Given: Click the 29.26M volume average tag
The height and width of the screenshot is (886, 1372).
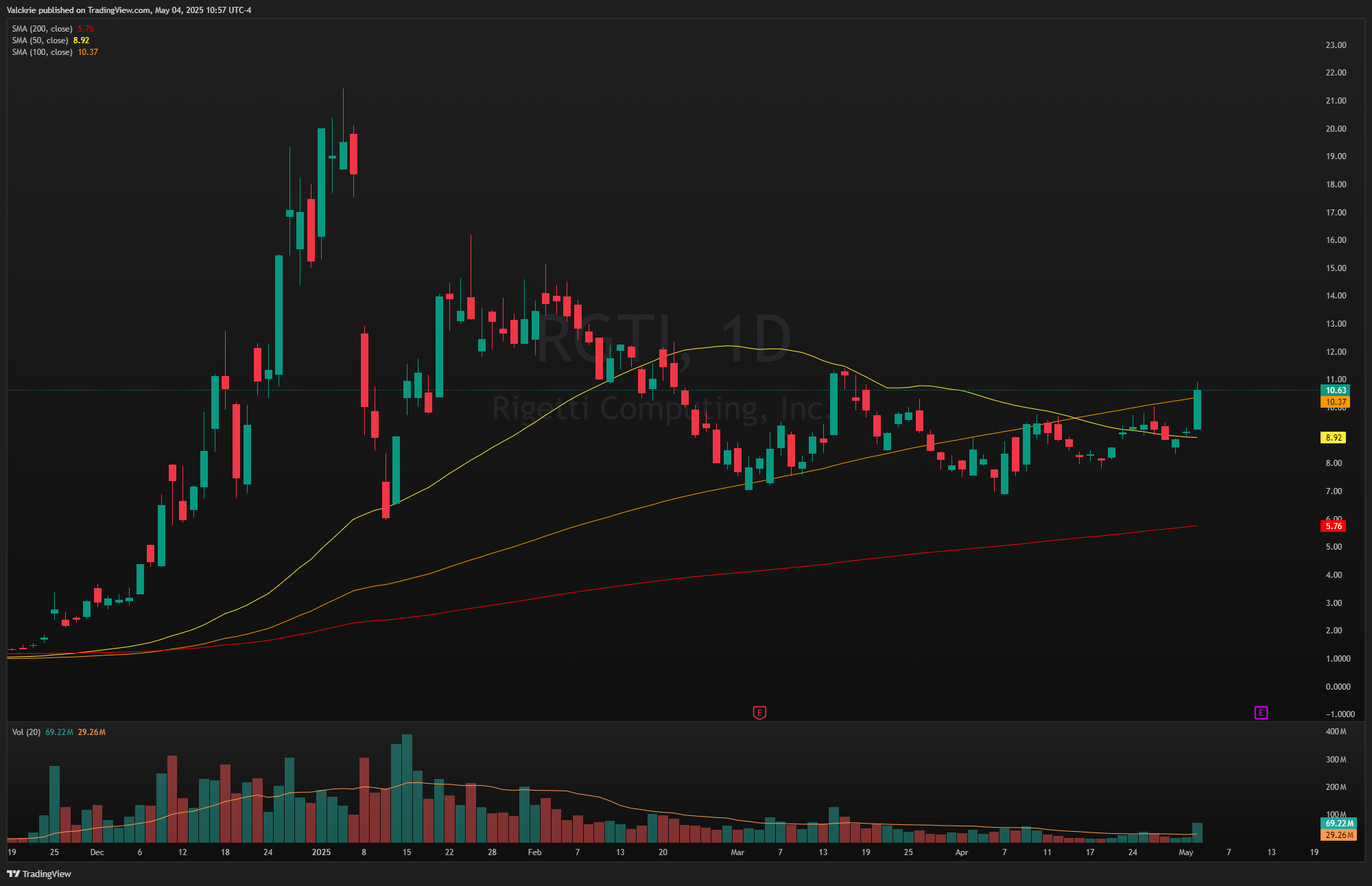Looking at the screenshot, I should pos(1338,835).
